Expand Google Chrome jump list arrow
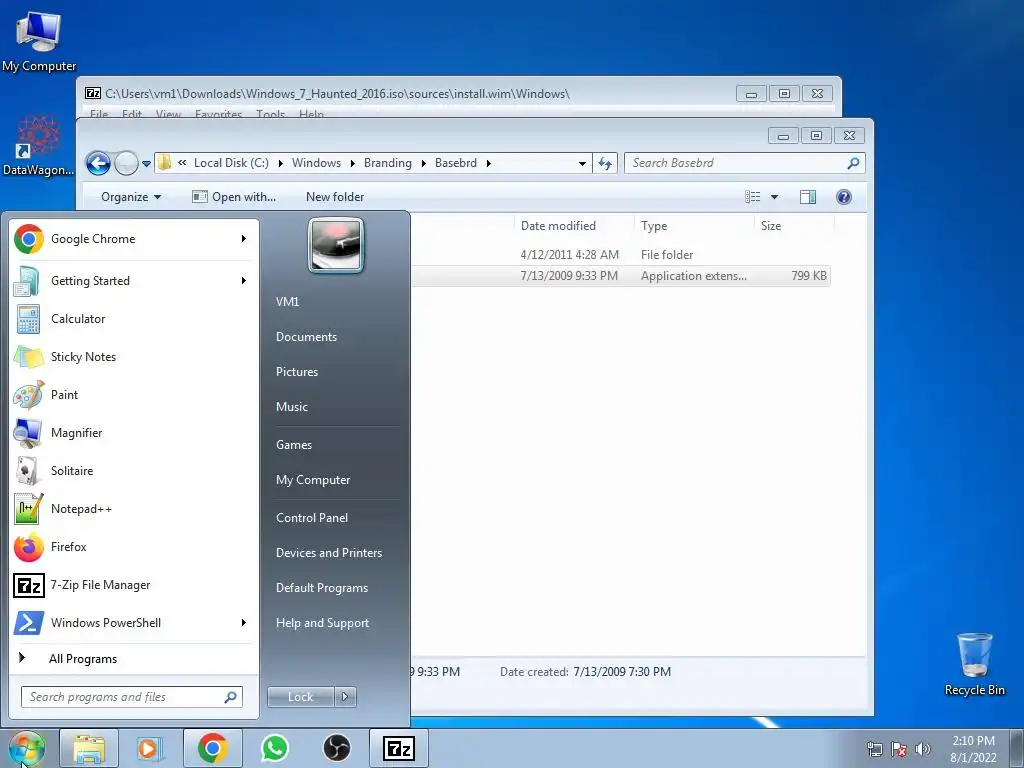This screenshot has height=768, width=1024. (244, 239)
